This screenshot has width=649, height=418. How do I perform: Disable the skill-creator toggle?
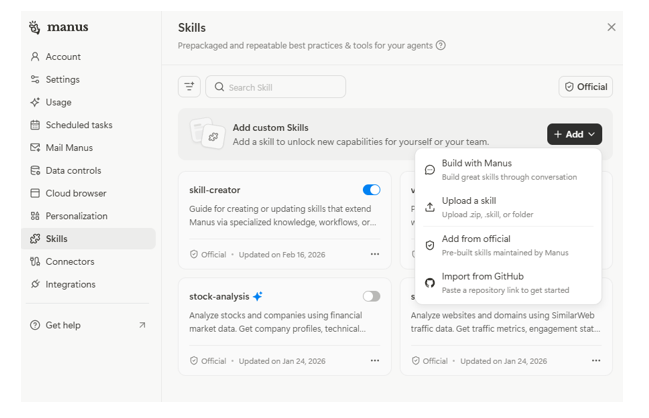click(372, 190)
